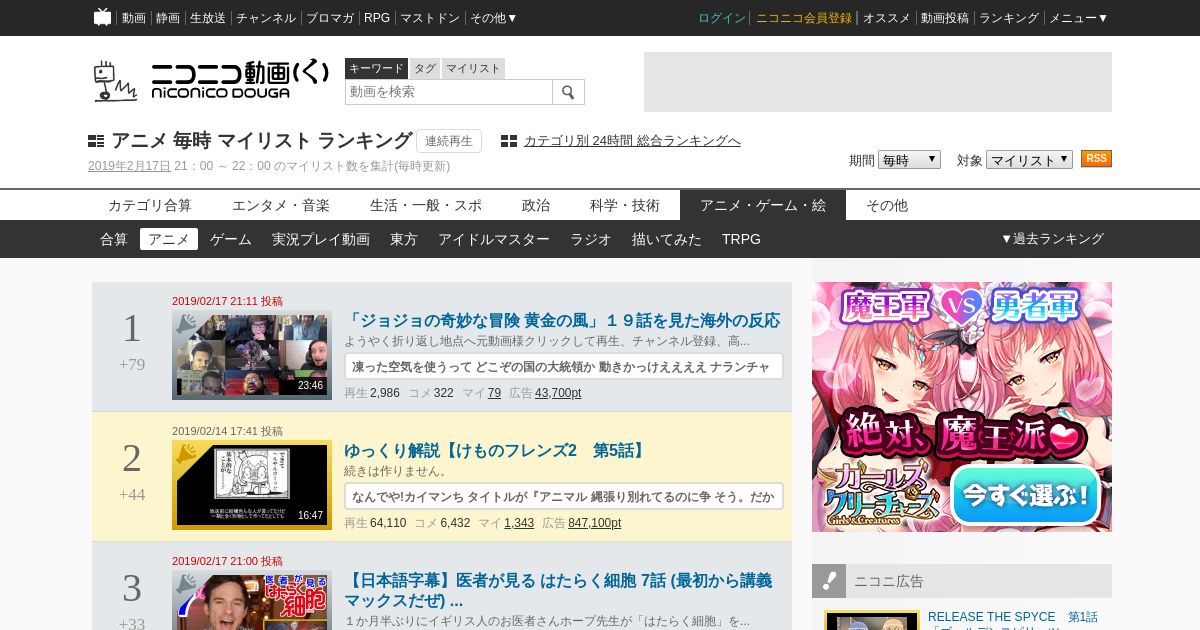The image size is (1200, 630).
Task: Click megaphone ad icon on rank 2 thumbnail
Action: pyautogui.click(x=187, y=454)
